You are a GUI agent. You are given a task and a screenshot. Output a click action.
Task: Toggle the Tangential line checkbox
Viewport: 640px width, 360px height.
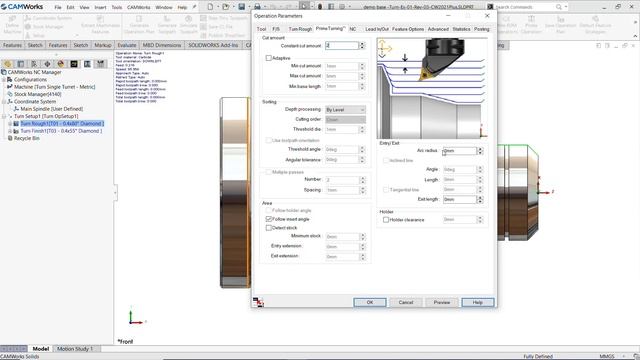[386, 190]
